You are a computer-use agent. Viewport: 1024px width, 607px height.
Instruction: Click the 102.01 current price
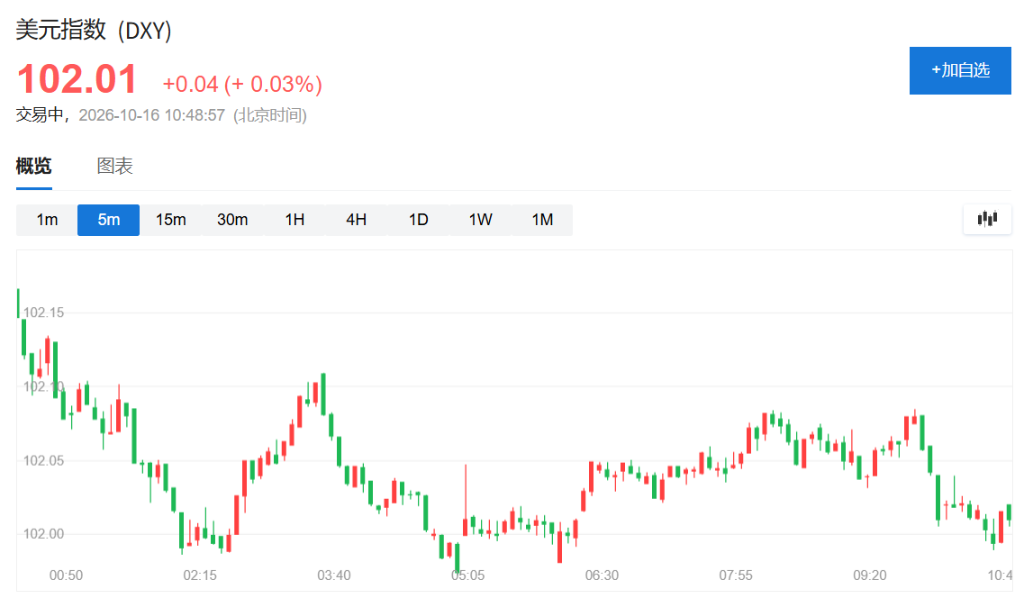tap(77, 79)
